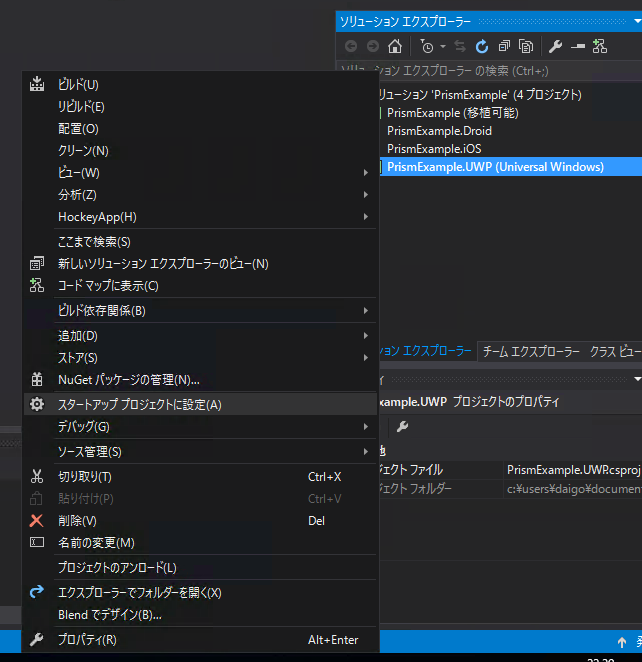Click the Forward arrow in Solution Explorer toolbar
This screenshot has height=662, width=642.
coord(373,46)
